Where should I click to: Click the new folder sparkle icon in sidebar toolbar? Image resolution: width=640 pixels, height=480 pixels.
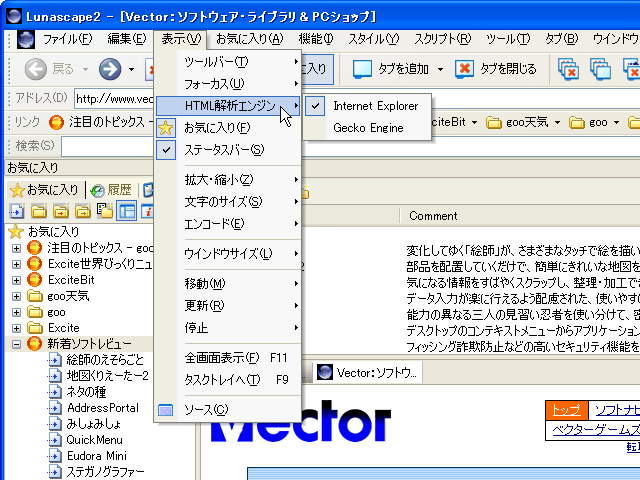pos(105,211)
